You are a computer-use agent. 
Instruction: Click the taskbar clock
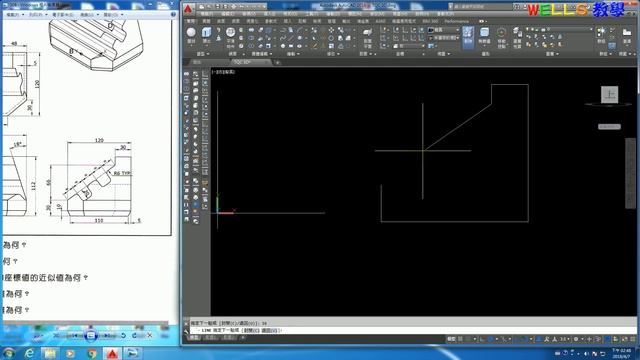coord(620,353)
